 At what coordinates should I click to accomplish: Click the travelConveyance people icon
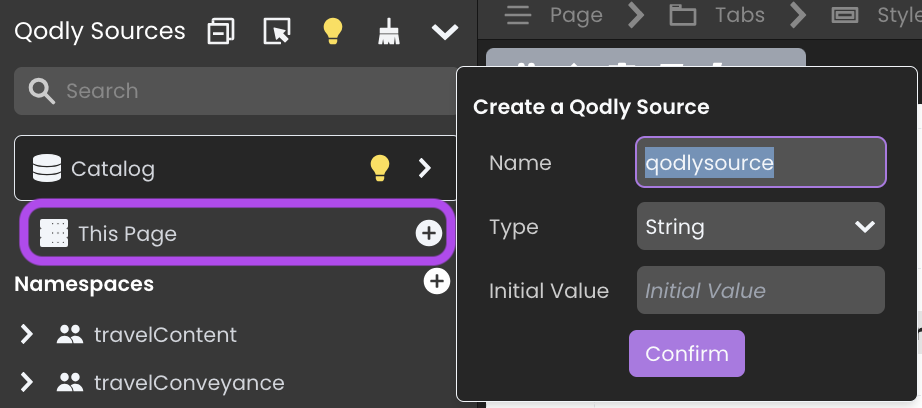[x=70, y=383]
